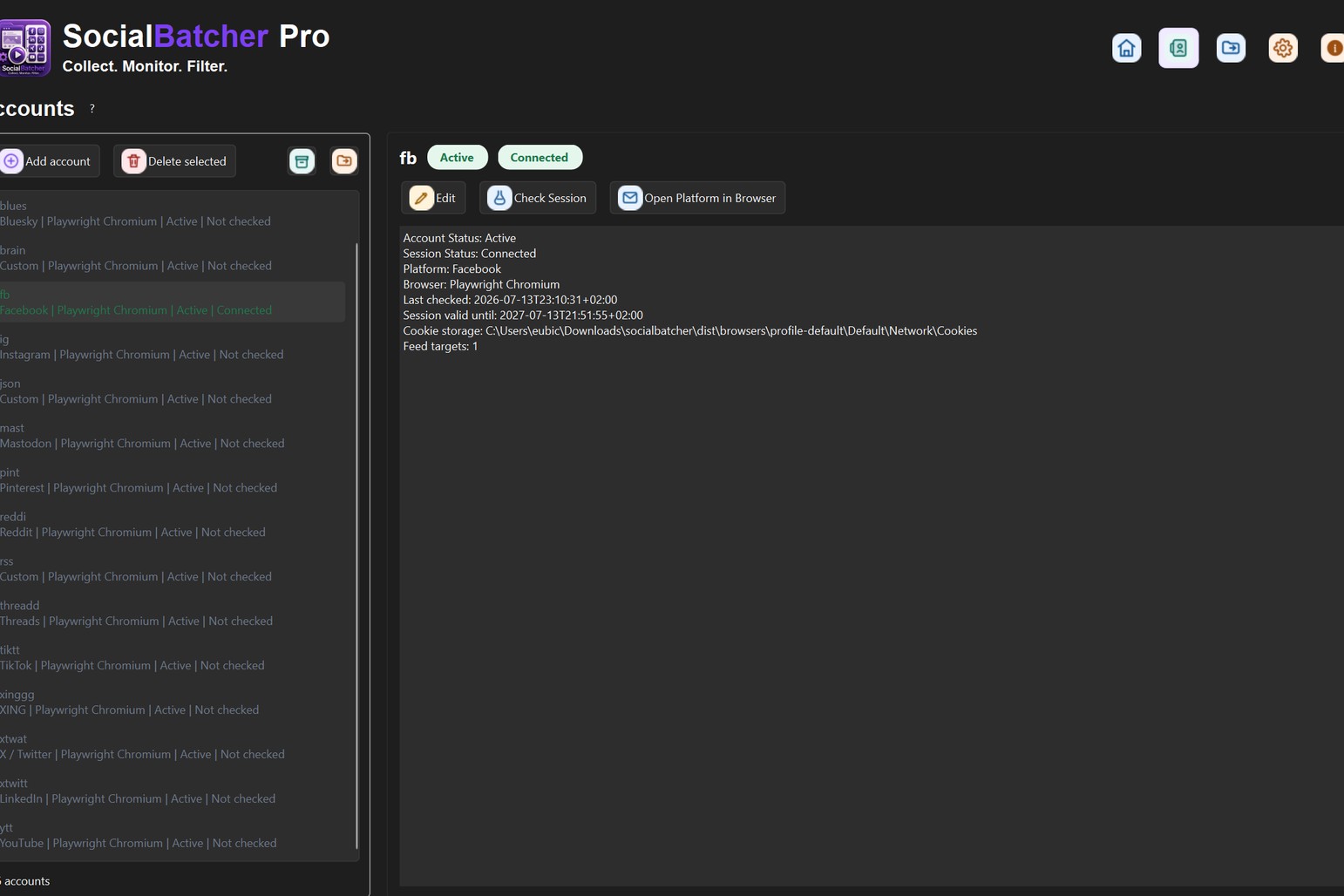Viewport: 1344px width, 896px height.
Task: Select the brain Custom account row
Action: point(173,258)
